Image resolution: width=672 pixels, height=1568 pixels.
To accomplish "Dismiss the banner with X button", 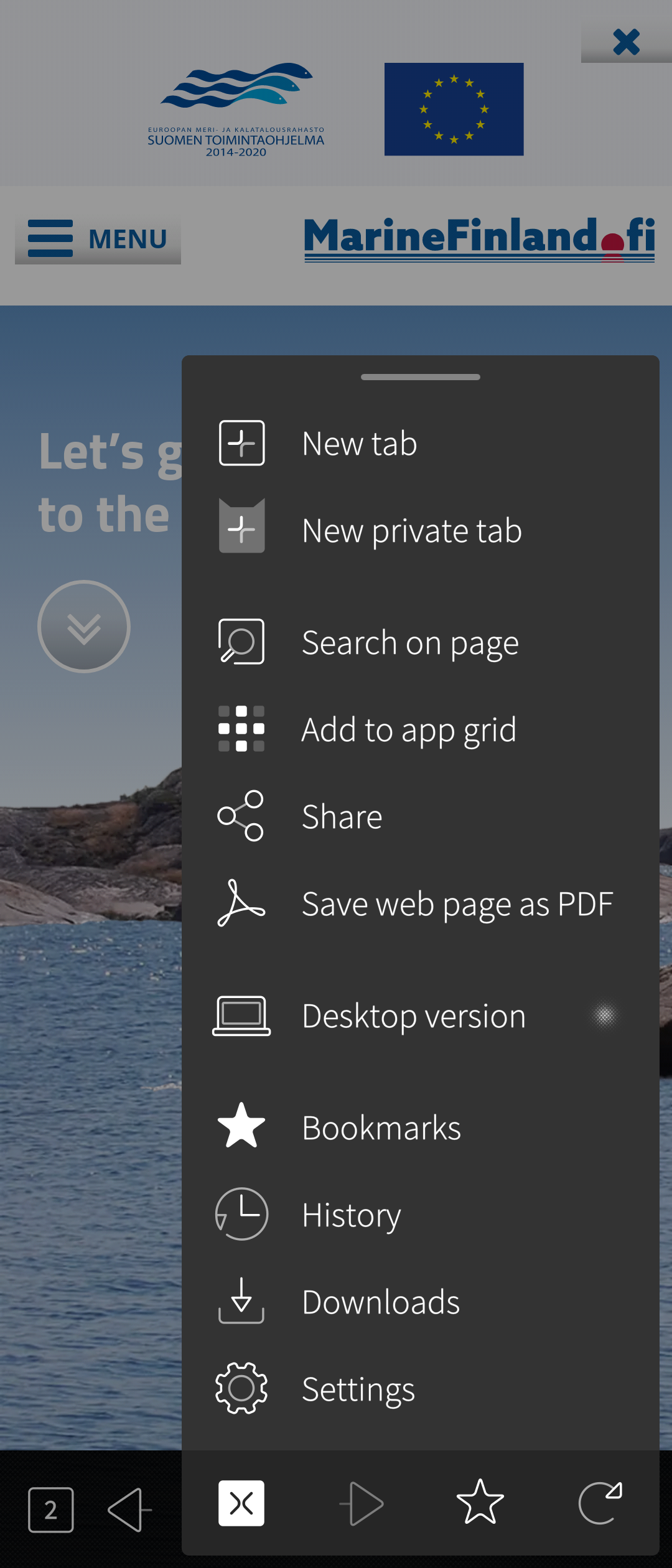I will point(626,42).
